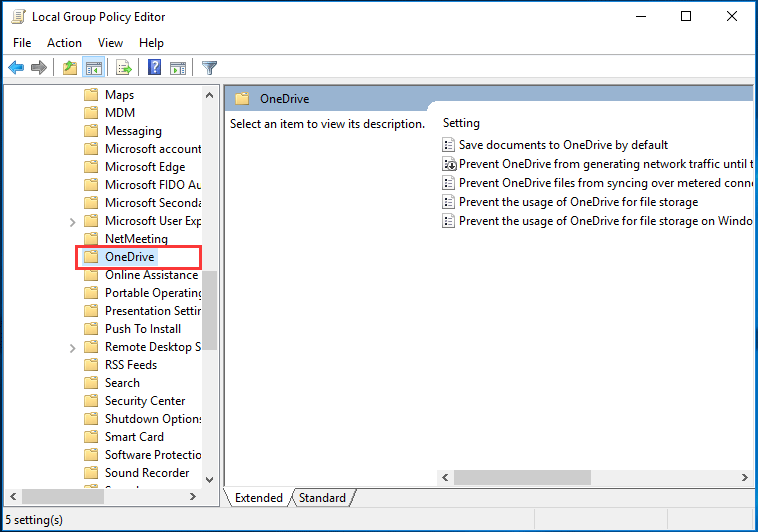The height and width of the screenshot is (532, 758).
Task: Click icon of the OneDrive on Windows 8.1 setting
Action: pyautogui.click(x=449, y=221)
